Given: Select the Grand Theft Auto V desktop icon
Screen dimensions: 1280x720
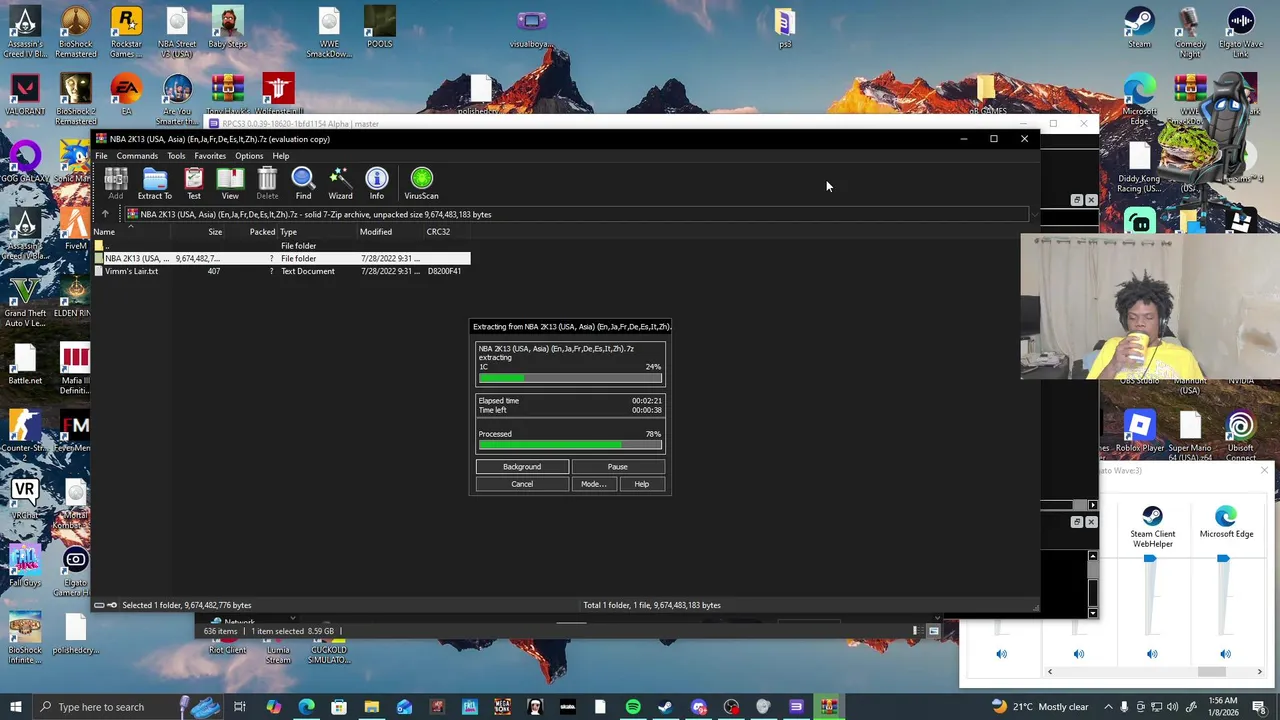Looking at the screenshot, I should point(25,302).
